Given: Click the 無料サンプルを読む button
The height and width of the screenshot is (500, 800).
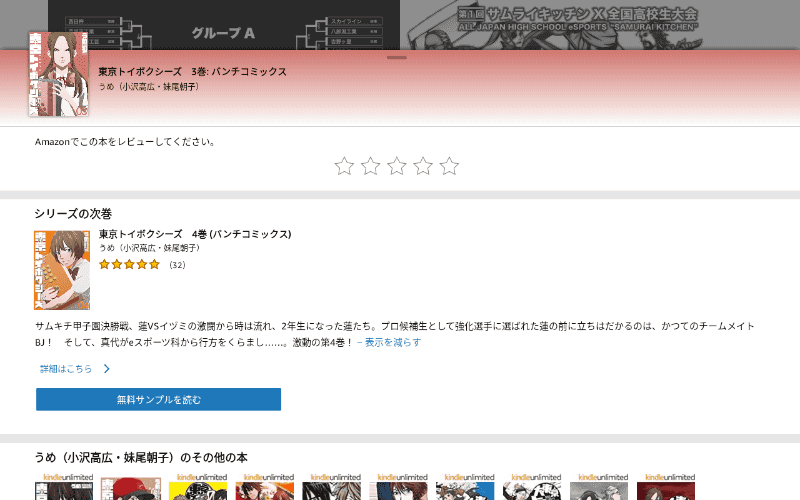Looking at the screenshot, I should [158, 399].
